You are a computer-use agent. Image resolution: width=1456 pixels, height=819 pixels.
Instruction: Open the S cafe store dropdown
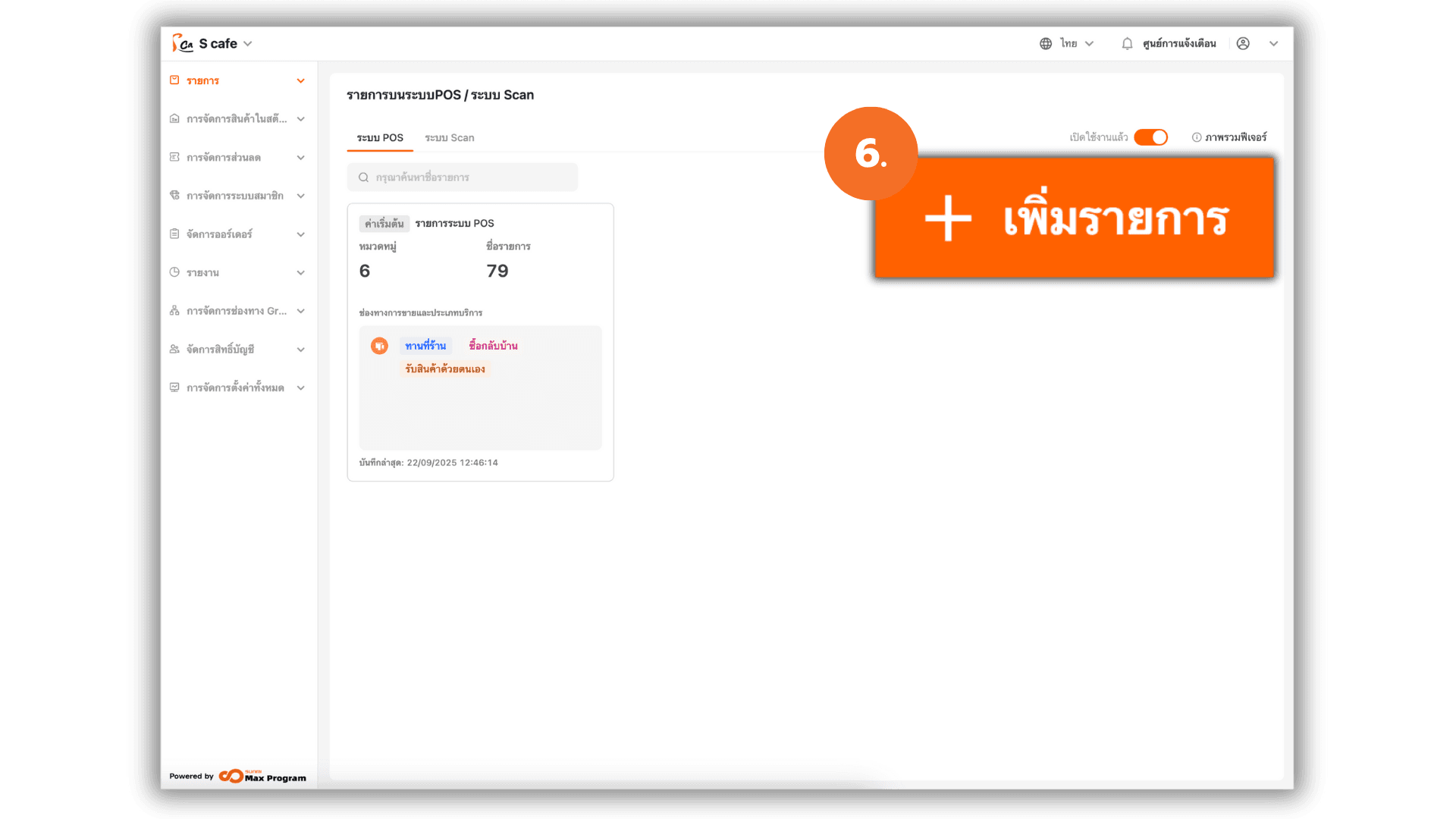225,44
